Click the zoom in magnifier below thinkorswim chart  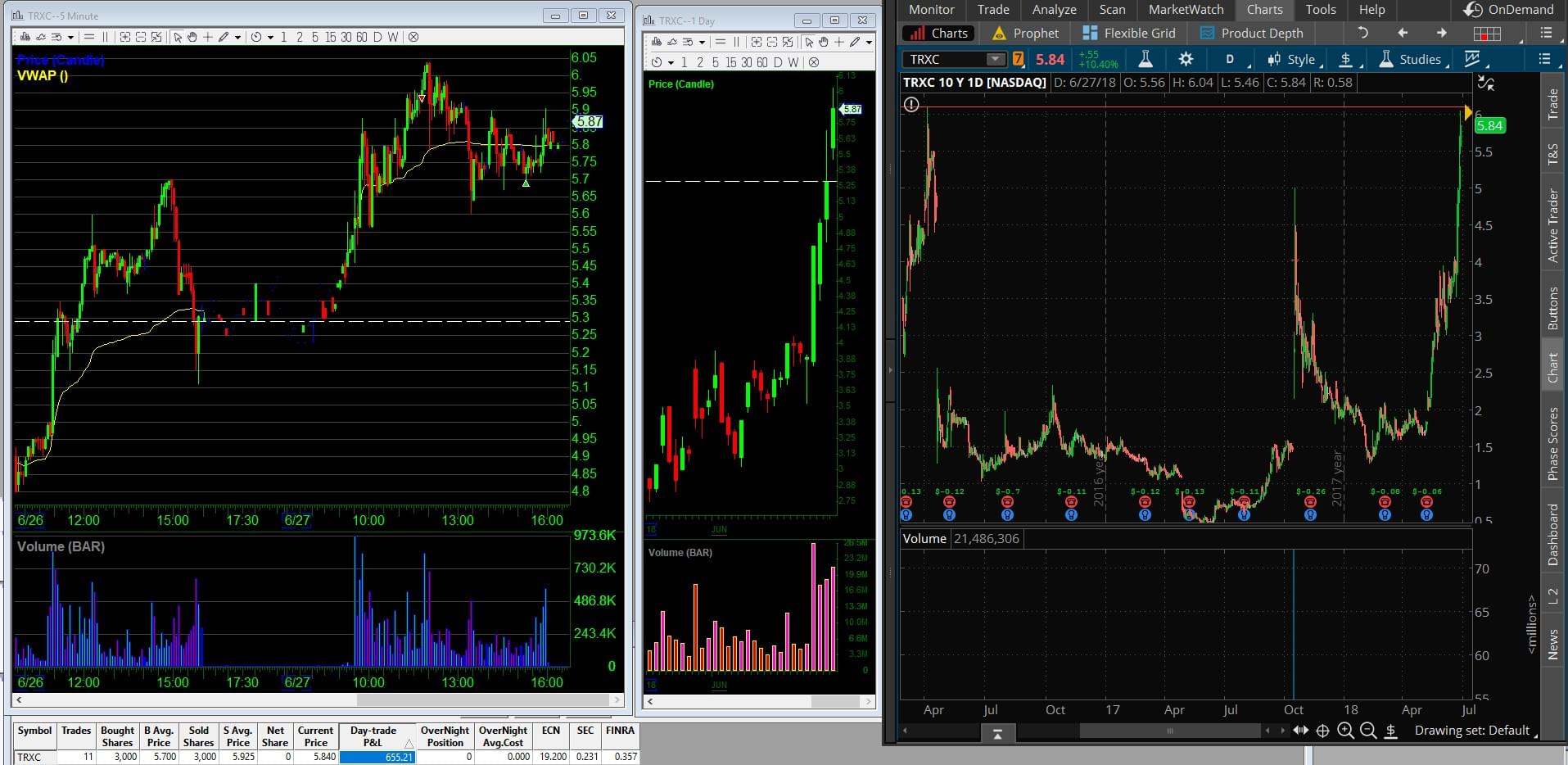(x=1345, y=731)
